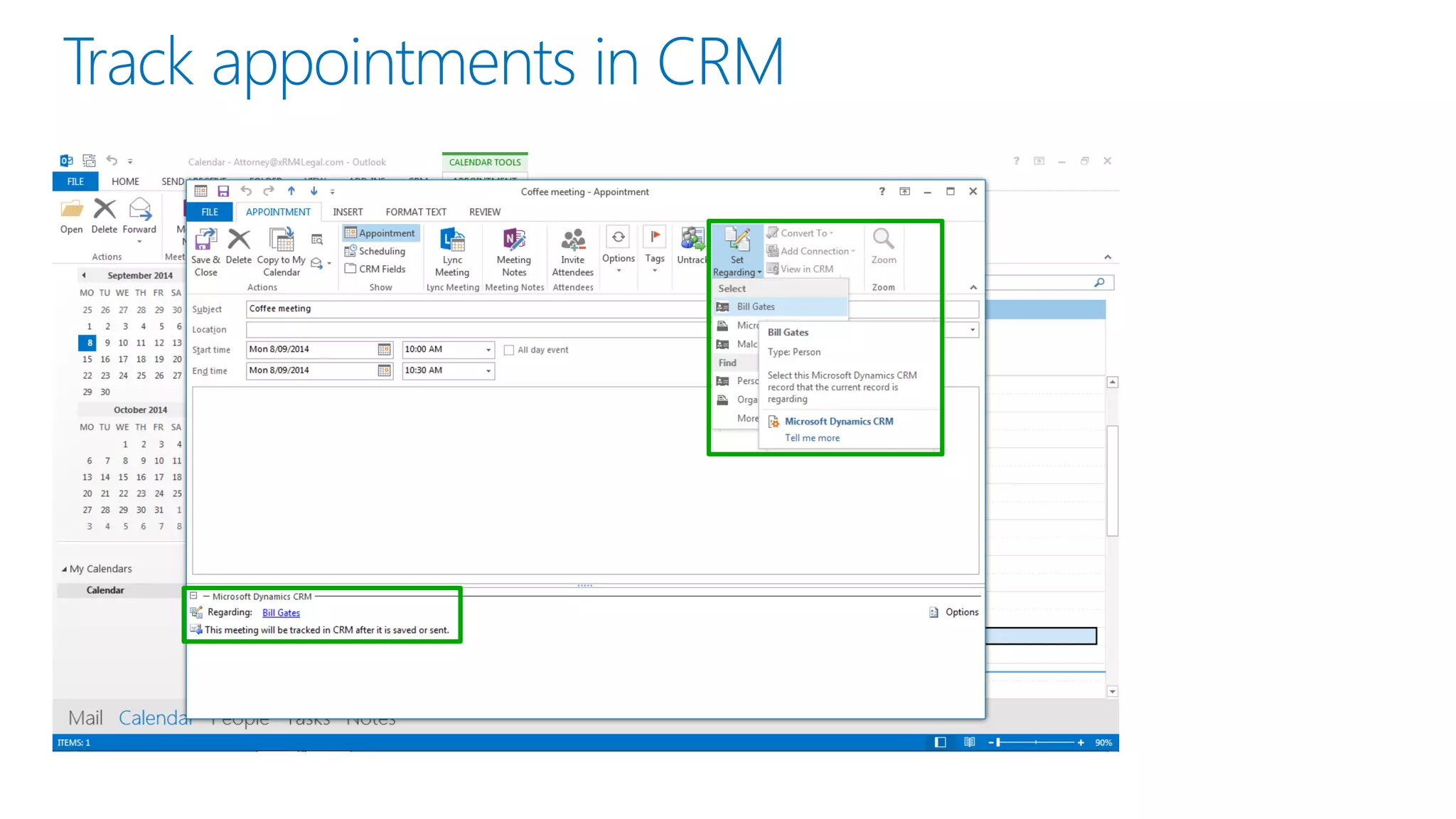This screenshot has height=819, width=1456.
Task: Click the zoom in plus button
Action: click(1081, 742)
